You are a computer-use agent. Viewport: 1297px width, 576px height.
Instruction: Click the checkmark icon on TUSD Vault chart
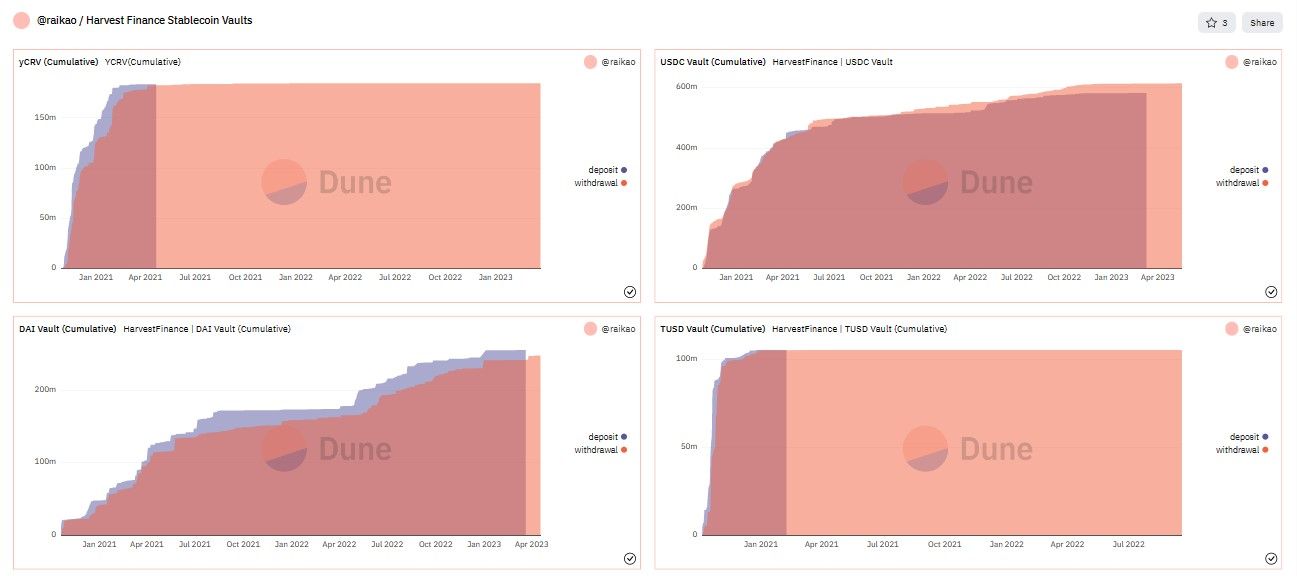point(1271,559)
